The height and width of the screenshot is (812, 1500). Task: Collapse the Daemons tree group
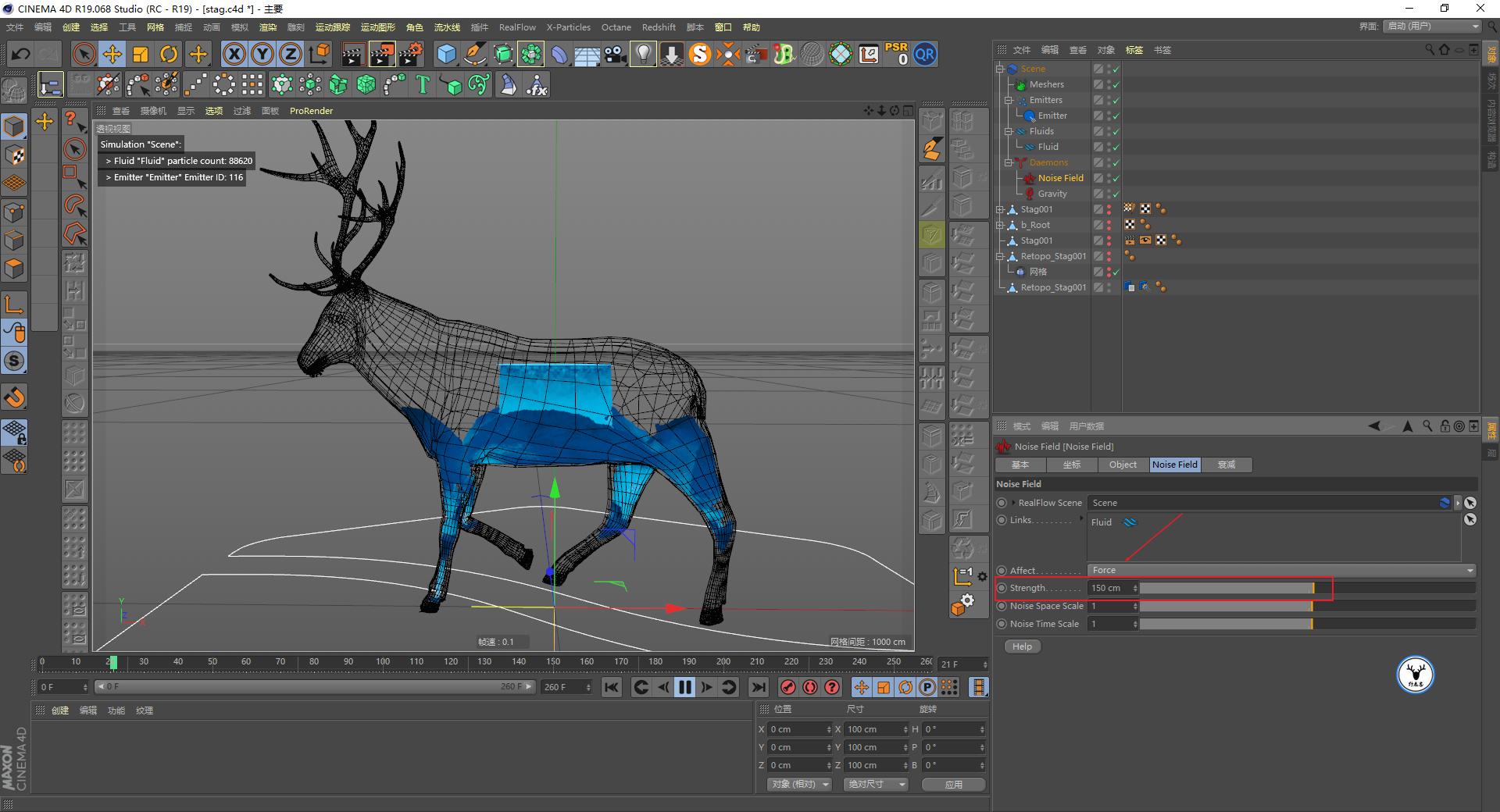point(1009,162)
